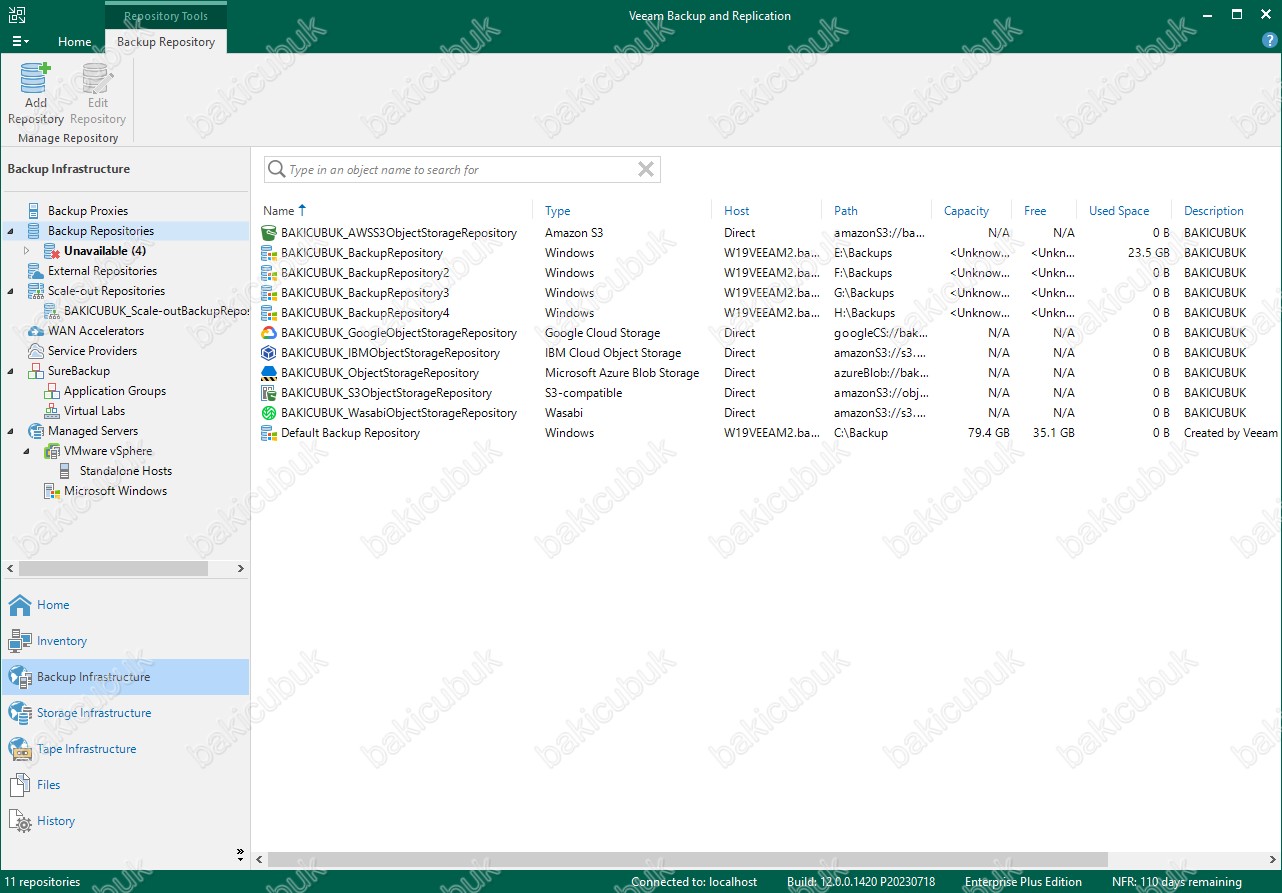The height and width of the screenshot is (893, 1282).
Task: Click the repository list horizontal scrollbar
Action: 688,859
